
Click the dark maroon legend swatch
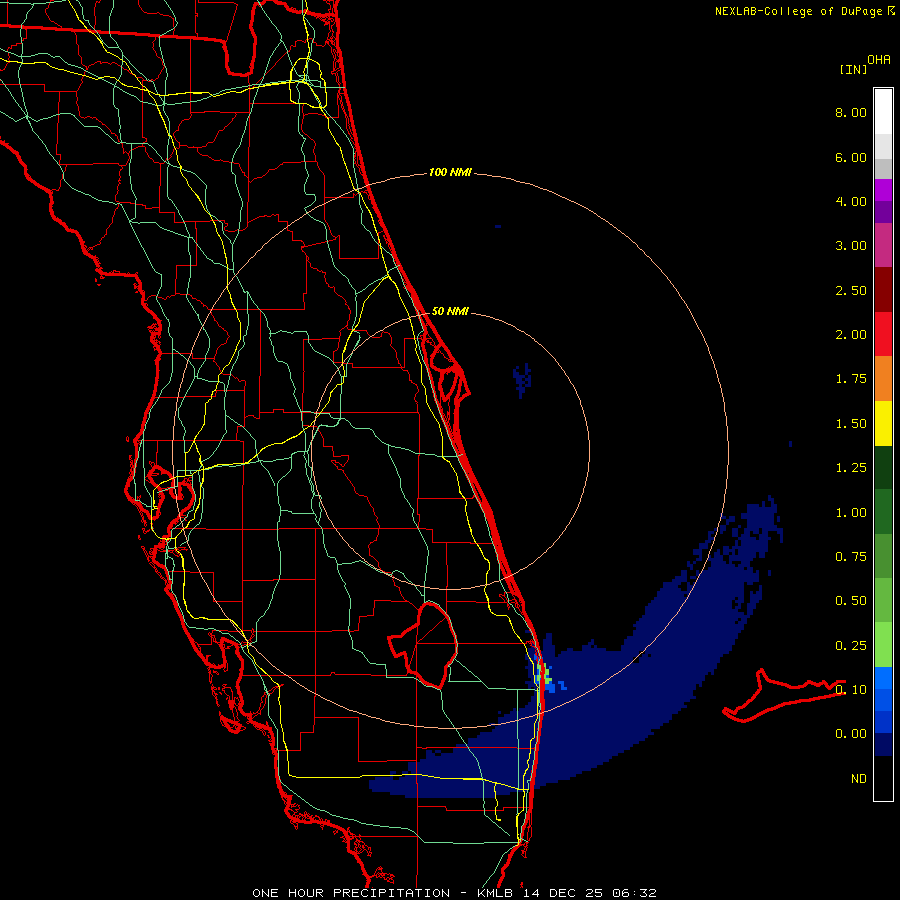coord(883,290)
